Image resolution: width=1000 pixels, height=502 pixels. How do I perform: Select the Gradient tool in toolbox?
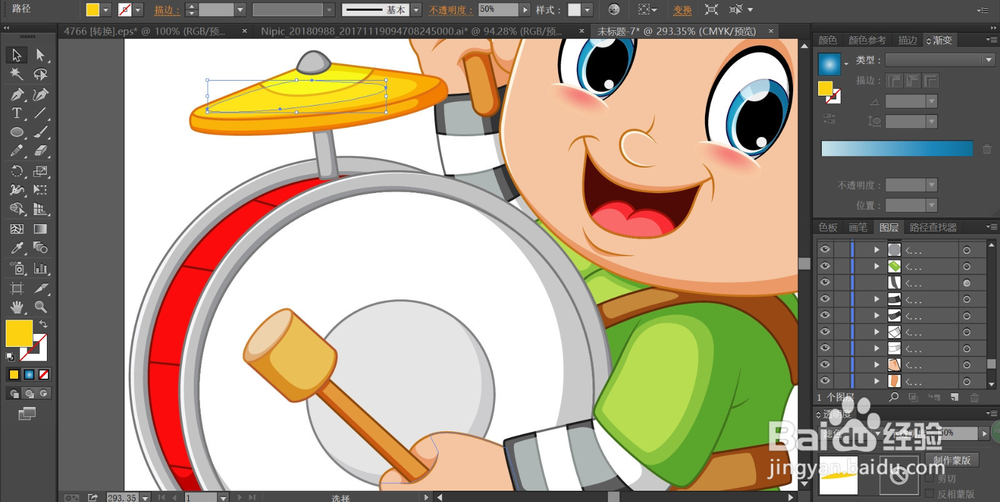[41, 229]
